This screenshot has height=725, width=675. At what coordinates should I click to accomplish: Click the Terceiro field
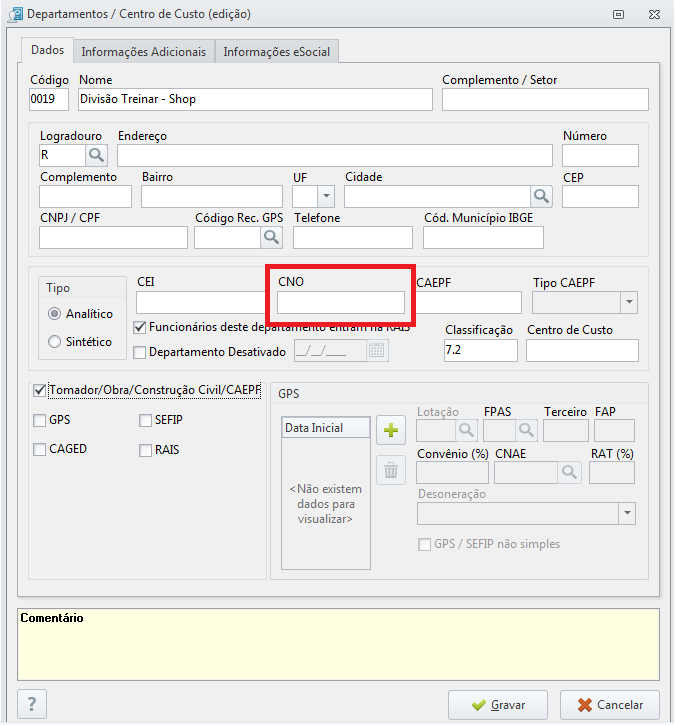coord(565,430)
